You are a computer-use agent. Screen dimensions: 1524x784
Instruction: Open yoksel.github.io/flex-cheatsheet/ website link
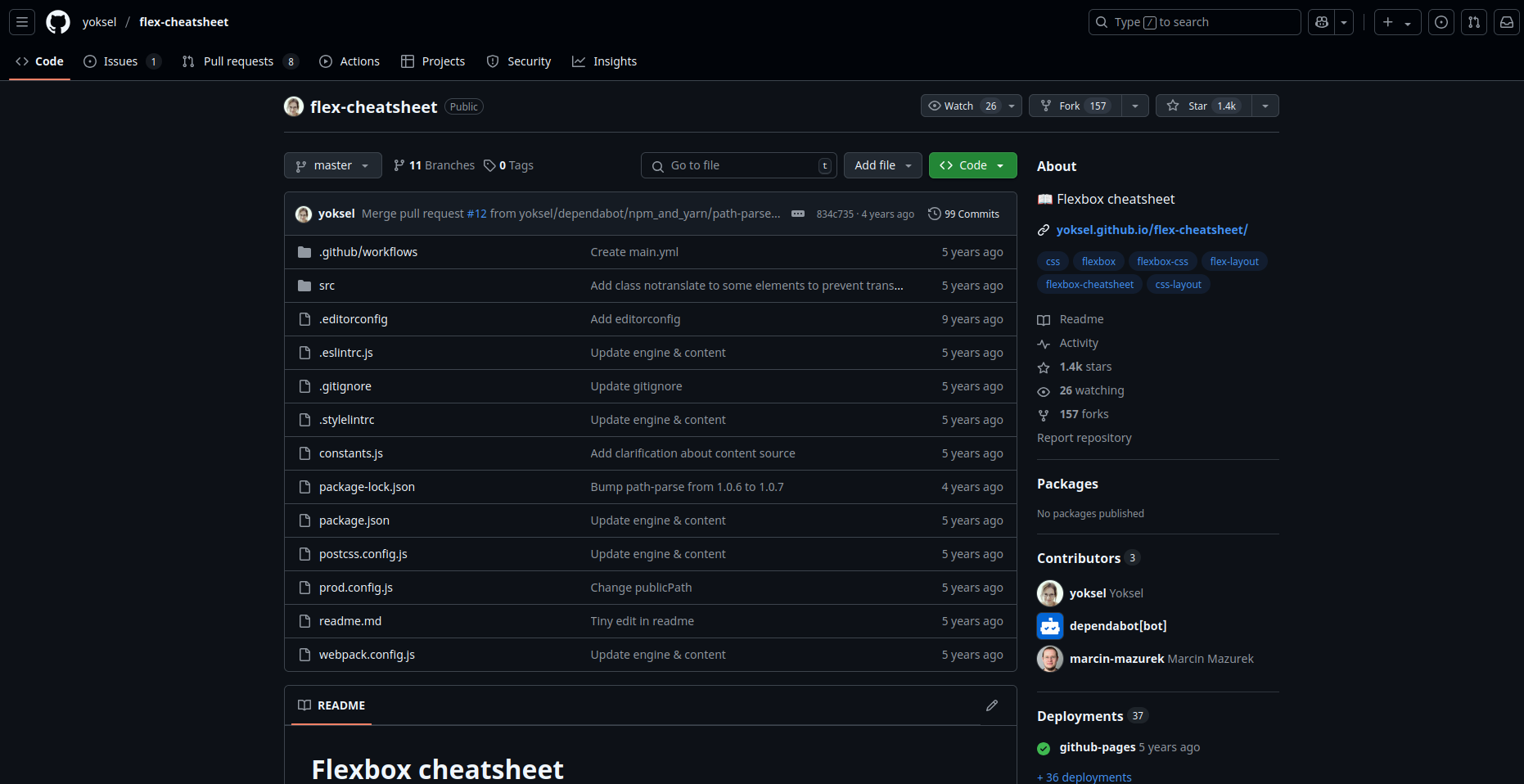pyautogui.click(x=1152, y=229)
